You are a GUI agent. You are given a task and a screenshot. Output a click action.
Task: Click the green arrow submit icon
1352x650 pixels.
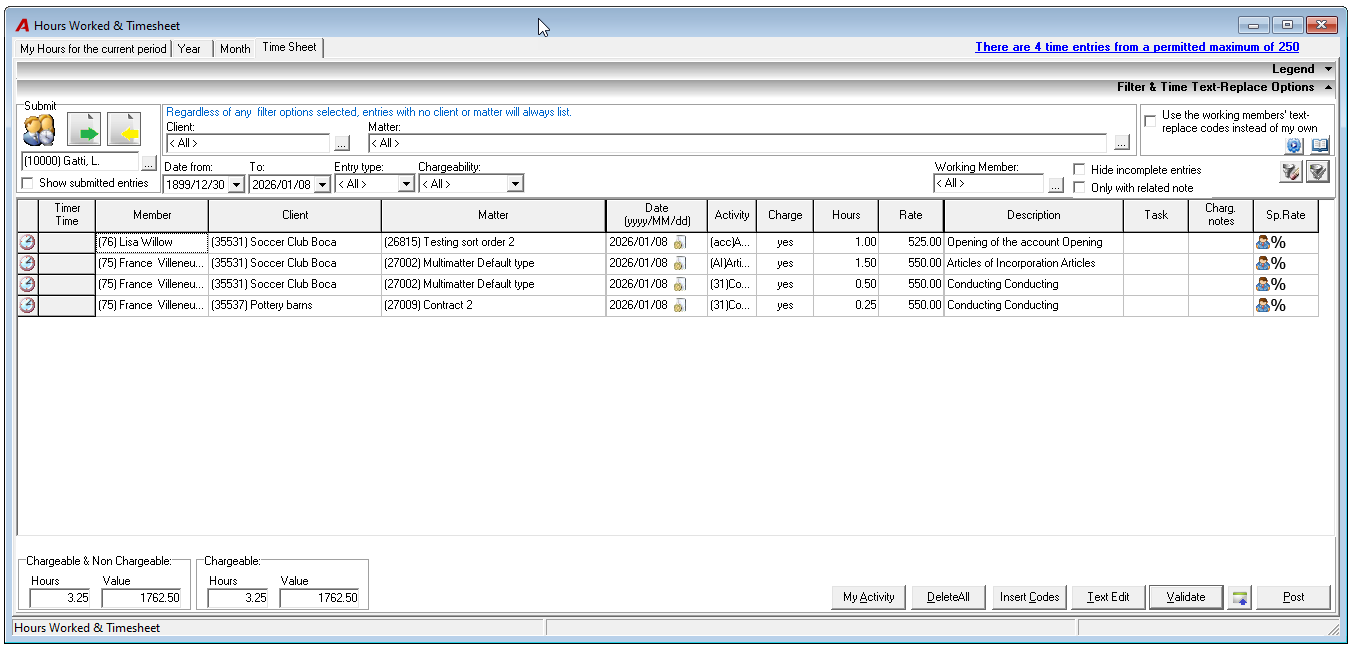tap(84, 130)
